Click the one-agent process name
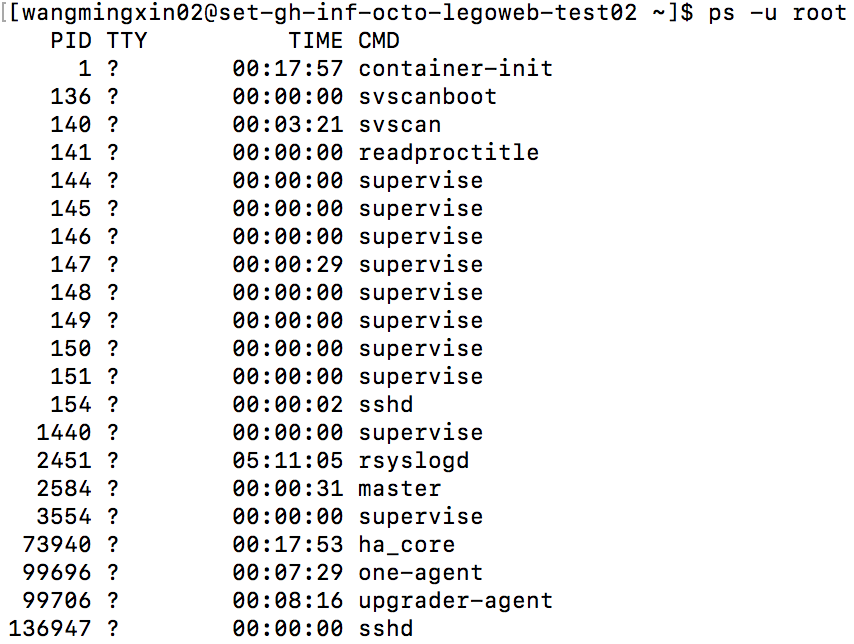Image resolution: width=854 pixels, height=644 pixels. [420, 573]
